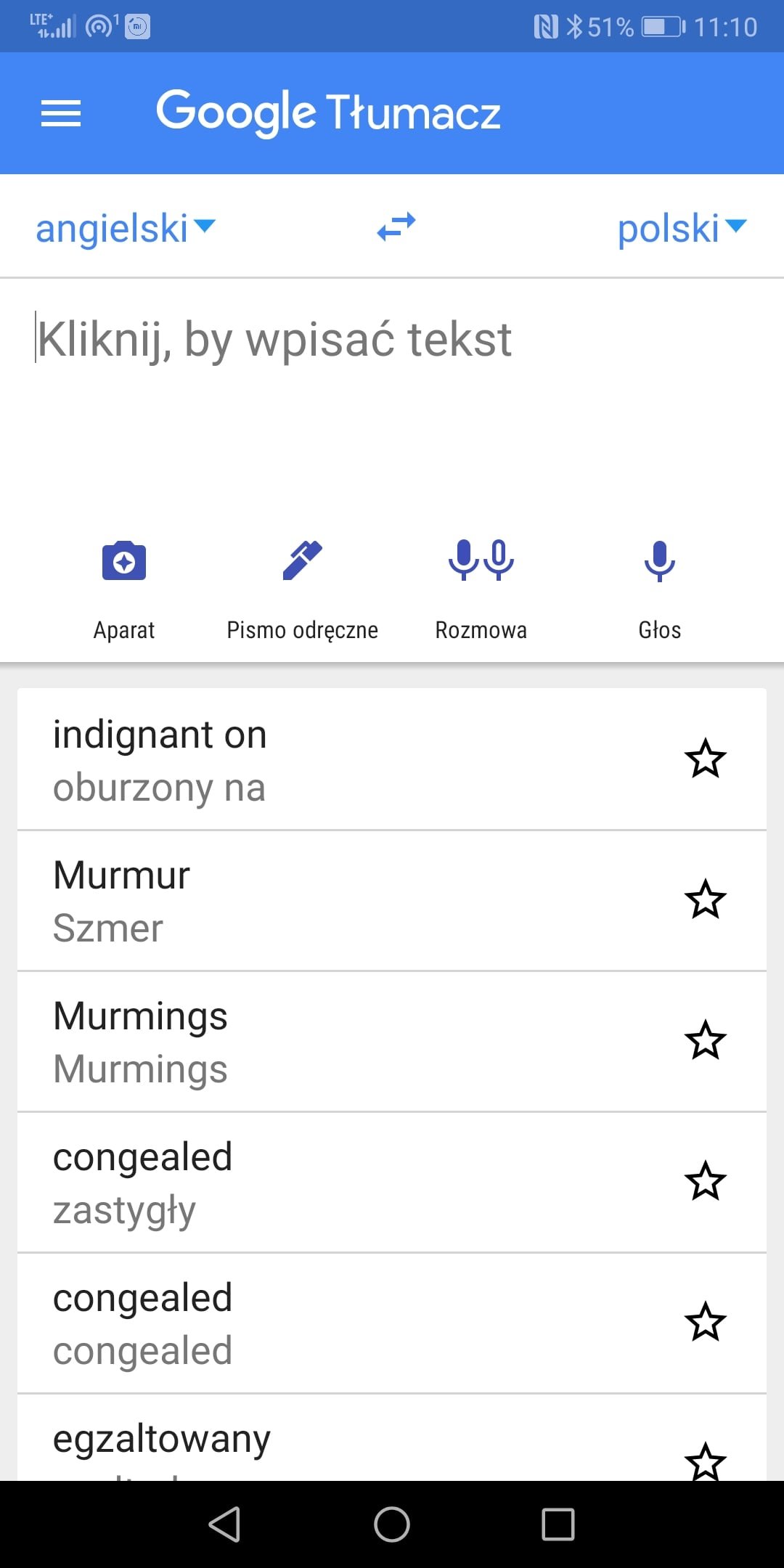The width and height of the screenshot is (784, 1568).
Task: Open the recent apps overview
Action: (558, 1524)
